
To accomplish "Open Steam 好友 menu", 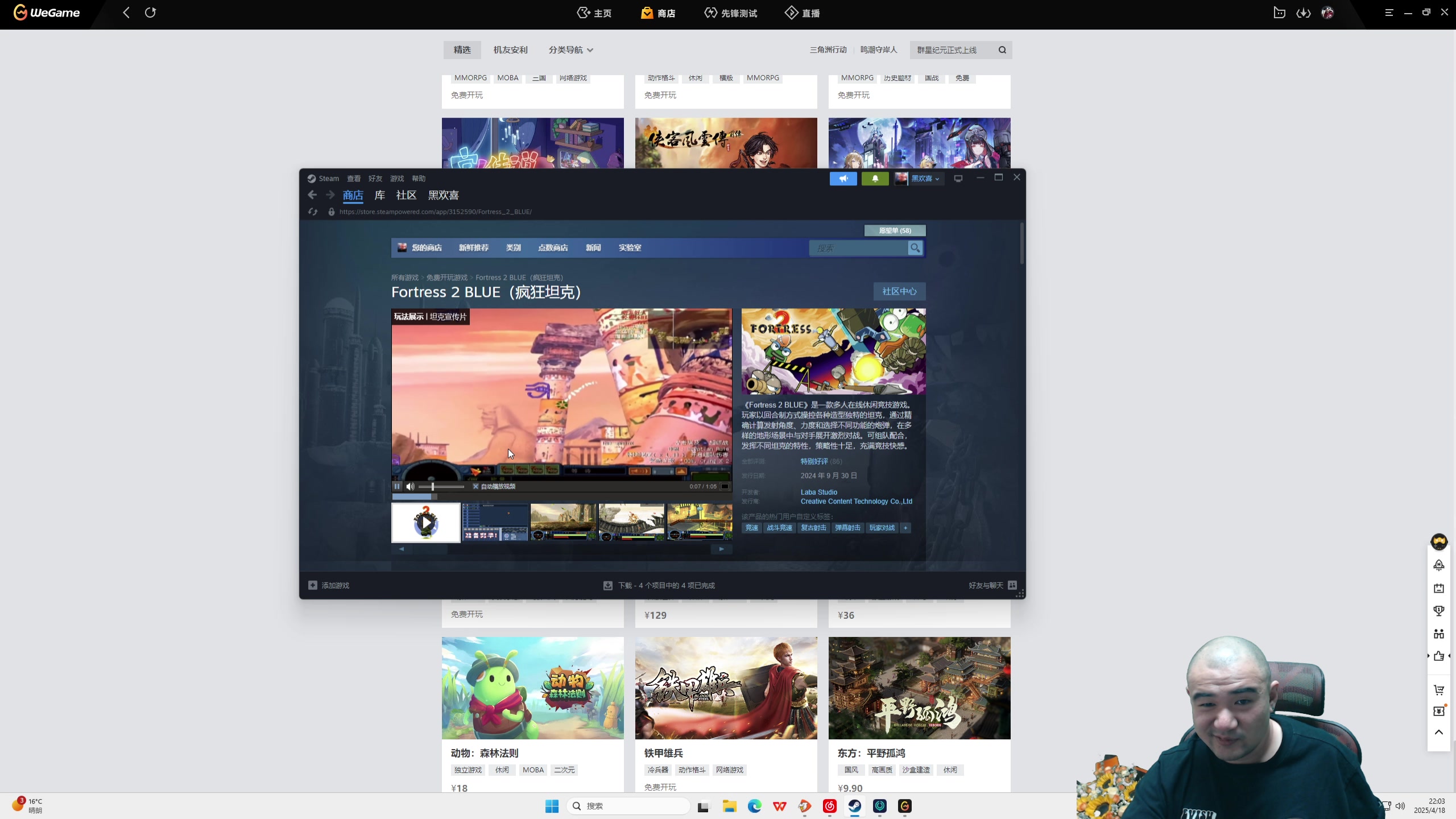I will 375,179.
